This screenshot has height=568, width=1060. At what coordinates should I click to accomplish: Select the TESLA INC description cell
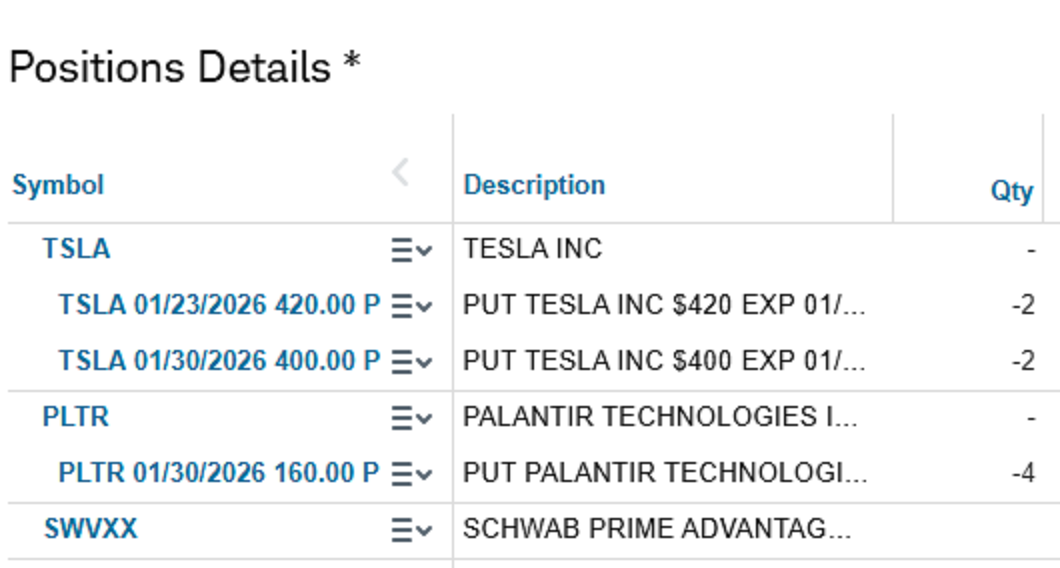pyautogui.click(x=532, y=249)
